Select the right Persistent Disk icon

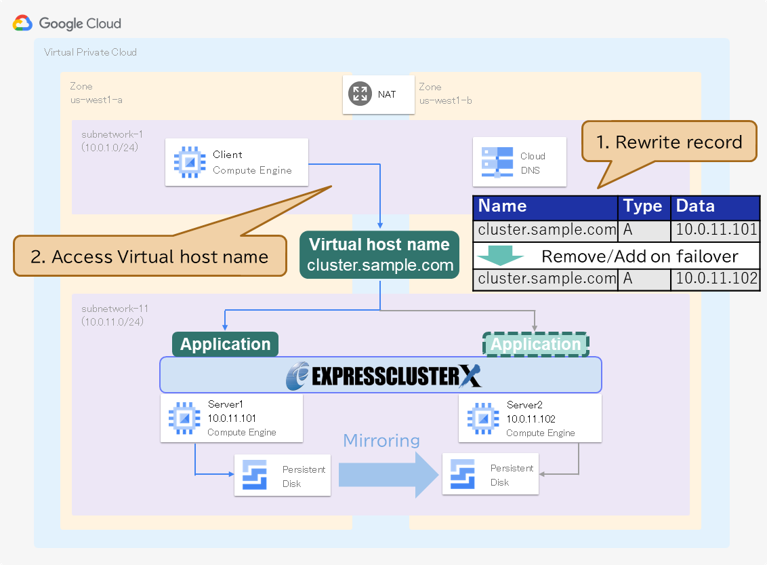(462, 474)
